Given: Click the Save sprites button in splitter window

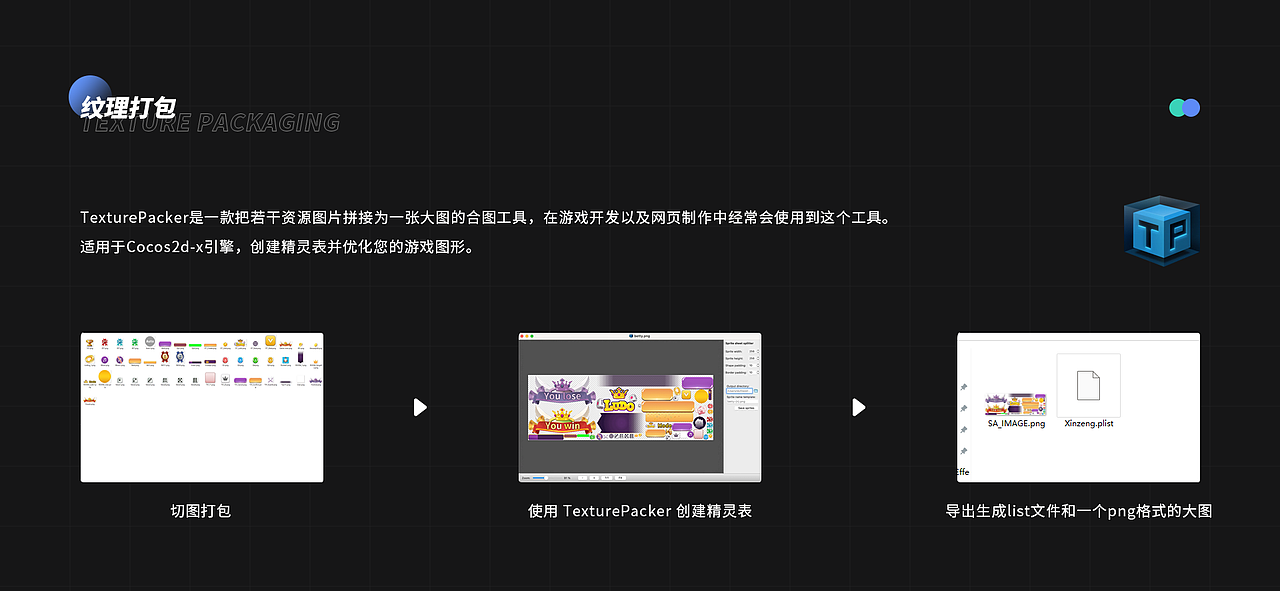Looking at the screenshot, I should point(746,408).
